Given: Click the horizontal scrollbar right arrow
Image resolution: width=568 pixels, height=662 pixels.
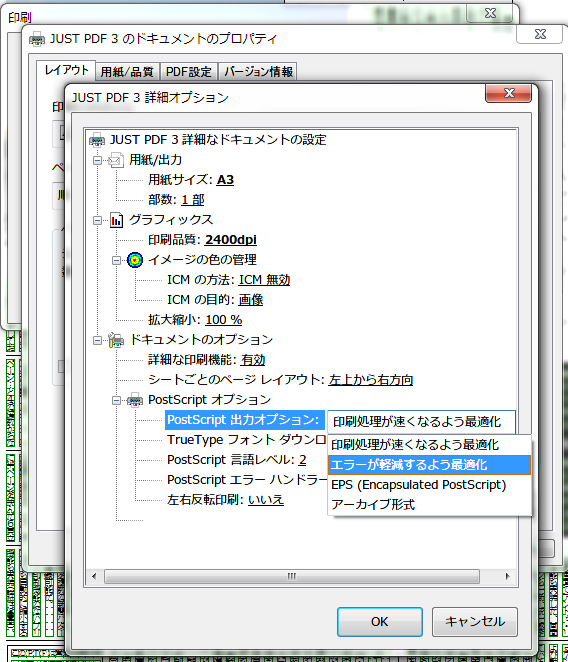Looking at the screenshot, I should click(508, 576).
